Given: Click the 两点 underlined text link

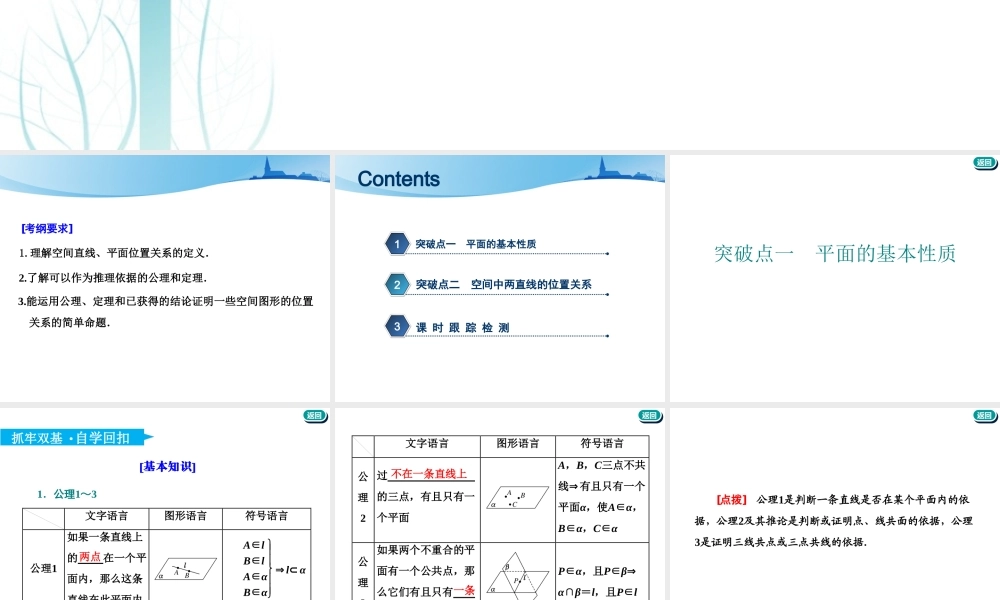Looking at the screenshot, I should coord(90,554).
